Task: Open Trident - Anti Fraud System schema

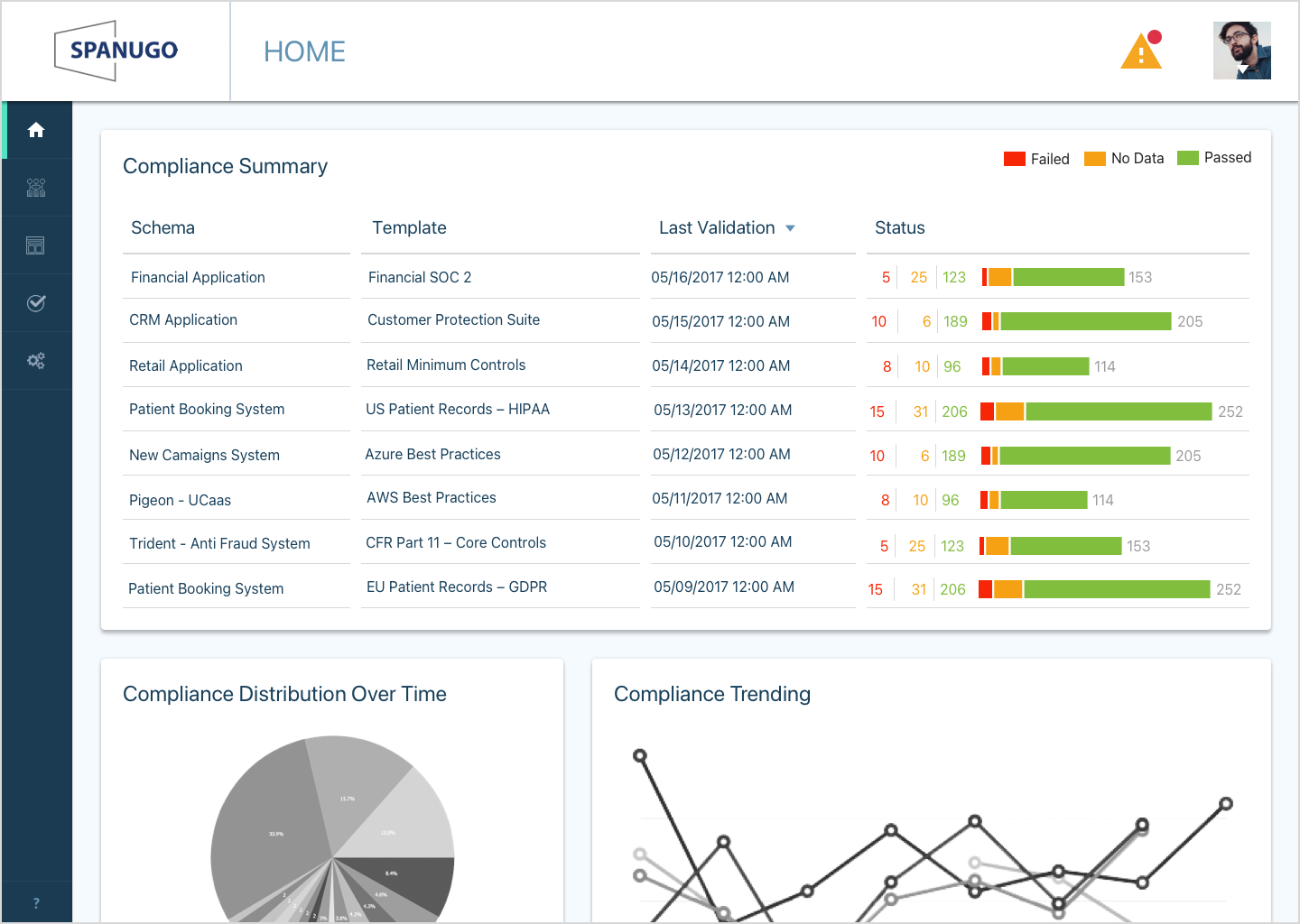Action: tap(219, 543)
